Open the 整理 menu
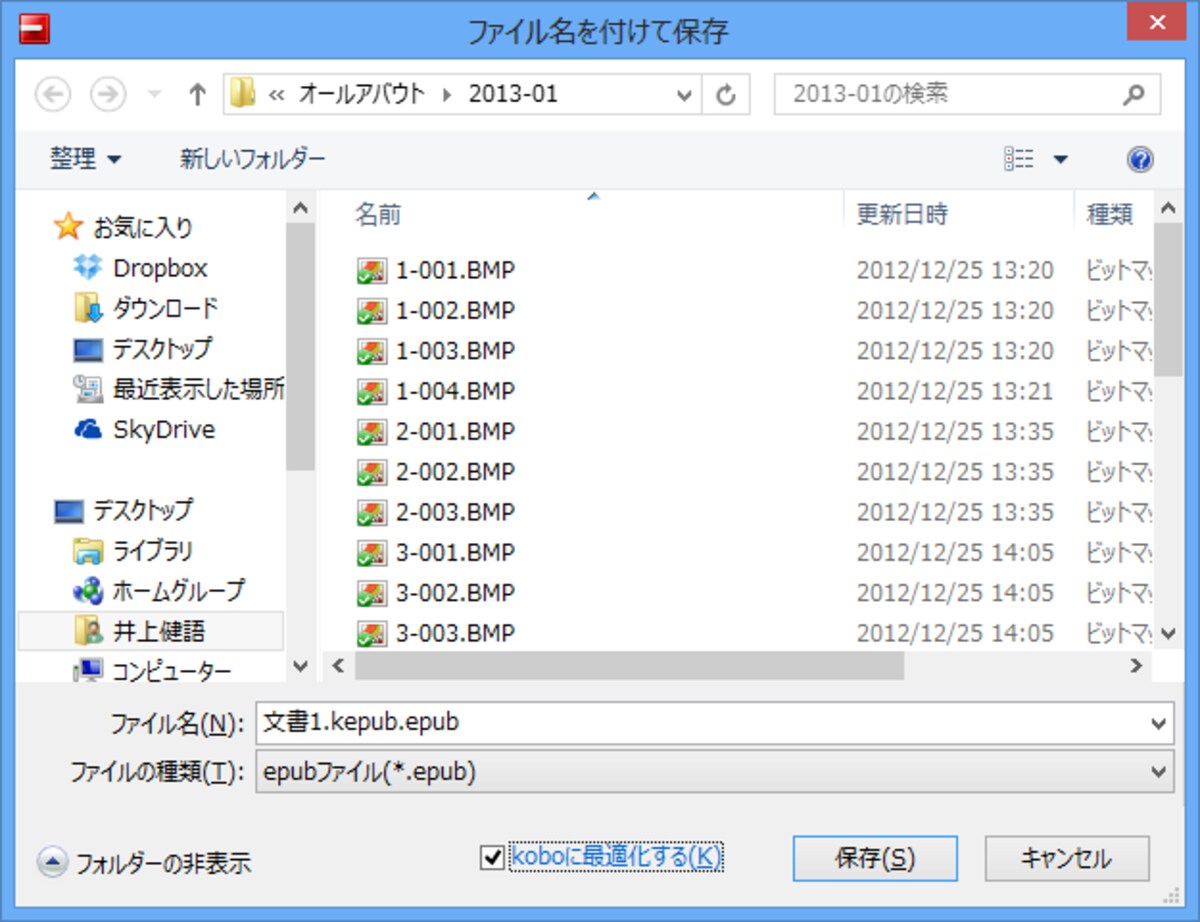The image size is (1200, 922). click(x=85, y=158)
